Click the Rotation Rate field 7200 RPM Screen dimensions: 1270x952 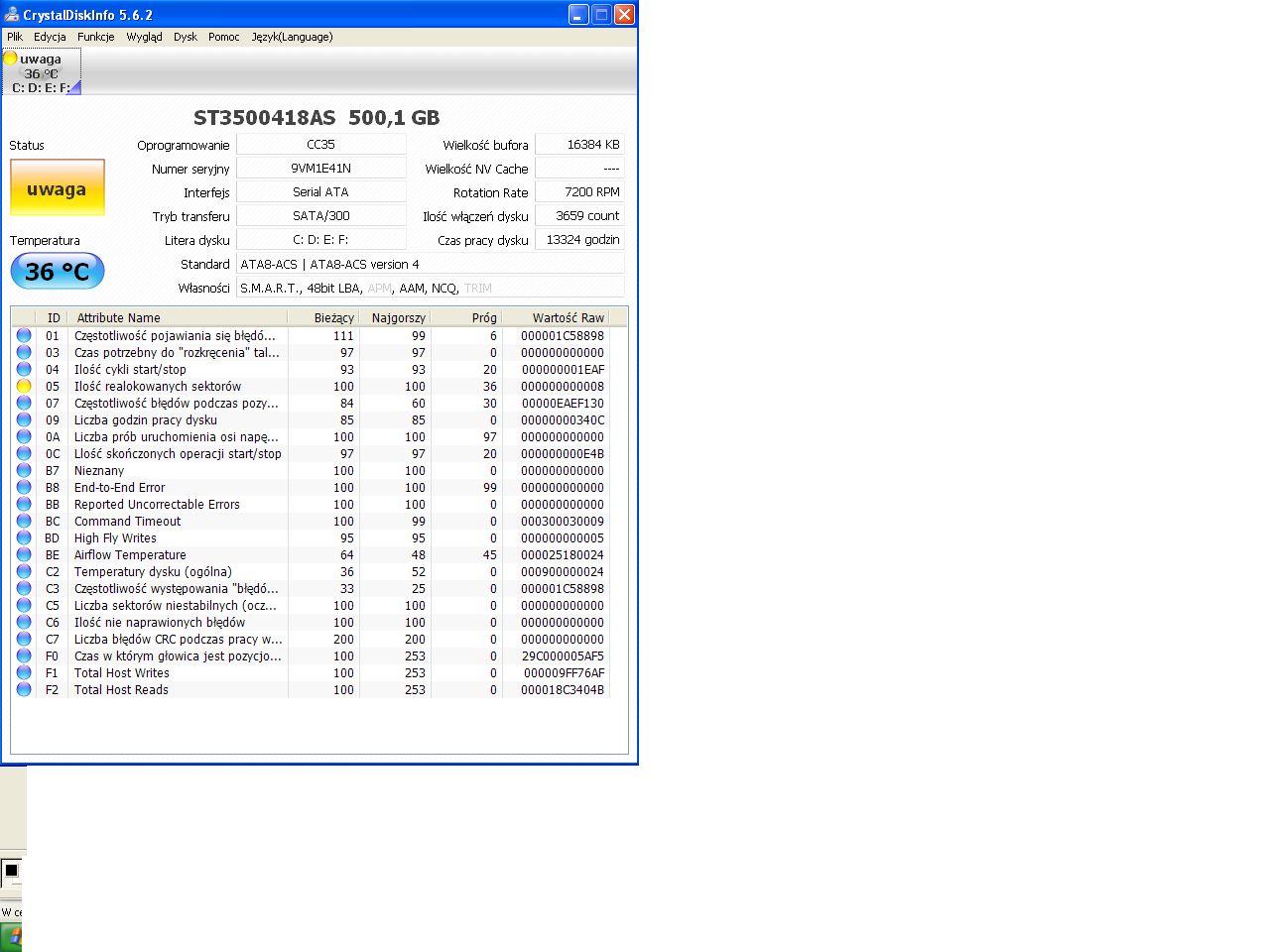coord(580,191)
